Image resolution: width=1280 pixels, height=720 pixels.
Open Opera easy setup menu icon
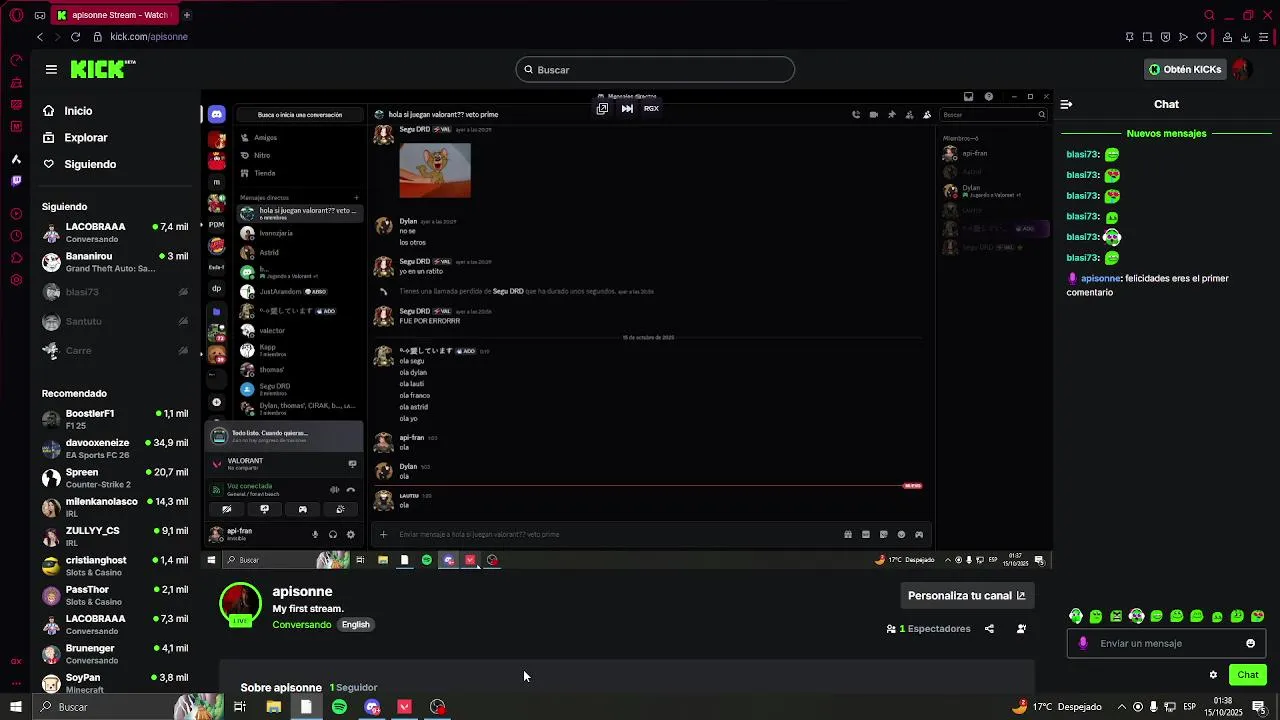1264,37
